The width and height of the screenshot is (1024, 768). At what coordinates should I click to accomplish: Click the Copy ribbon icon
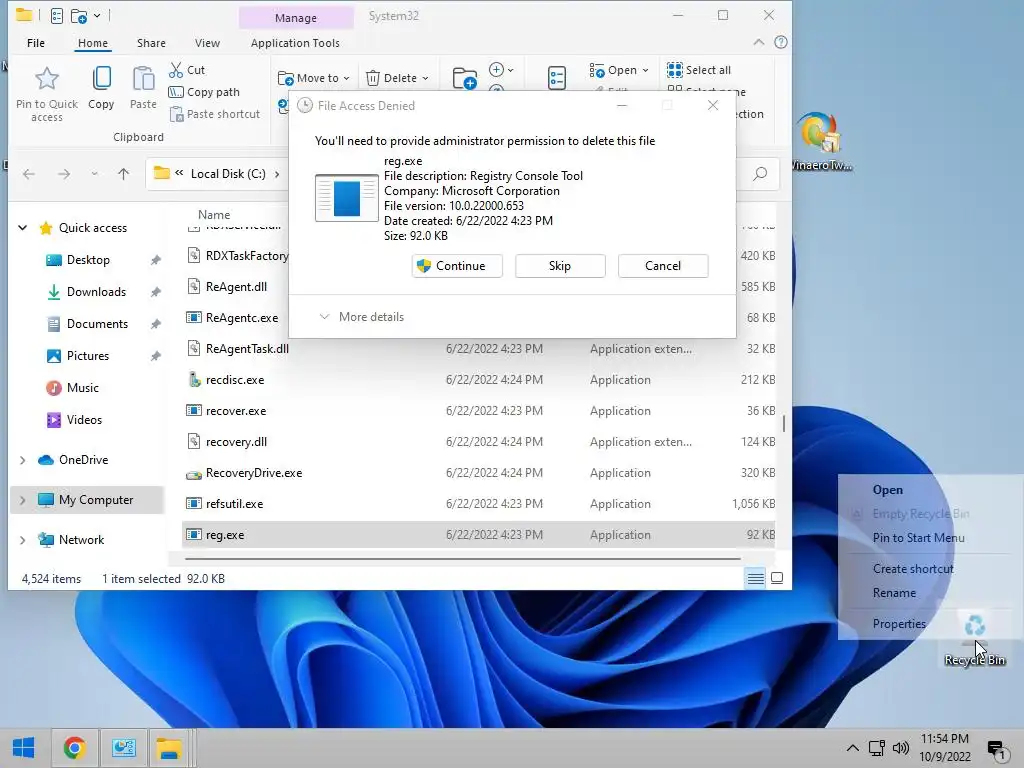pos(101,79)
